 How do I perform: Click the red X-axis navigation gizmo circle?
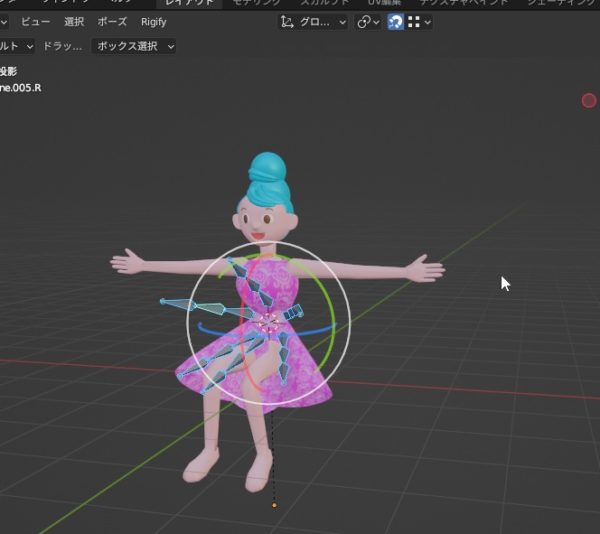click(x=589, y=101)
